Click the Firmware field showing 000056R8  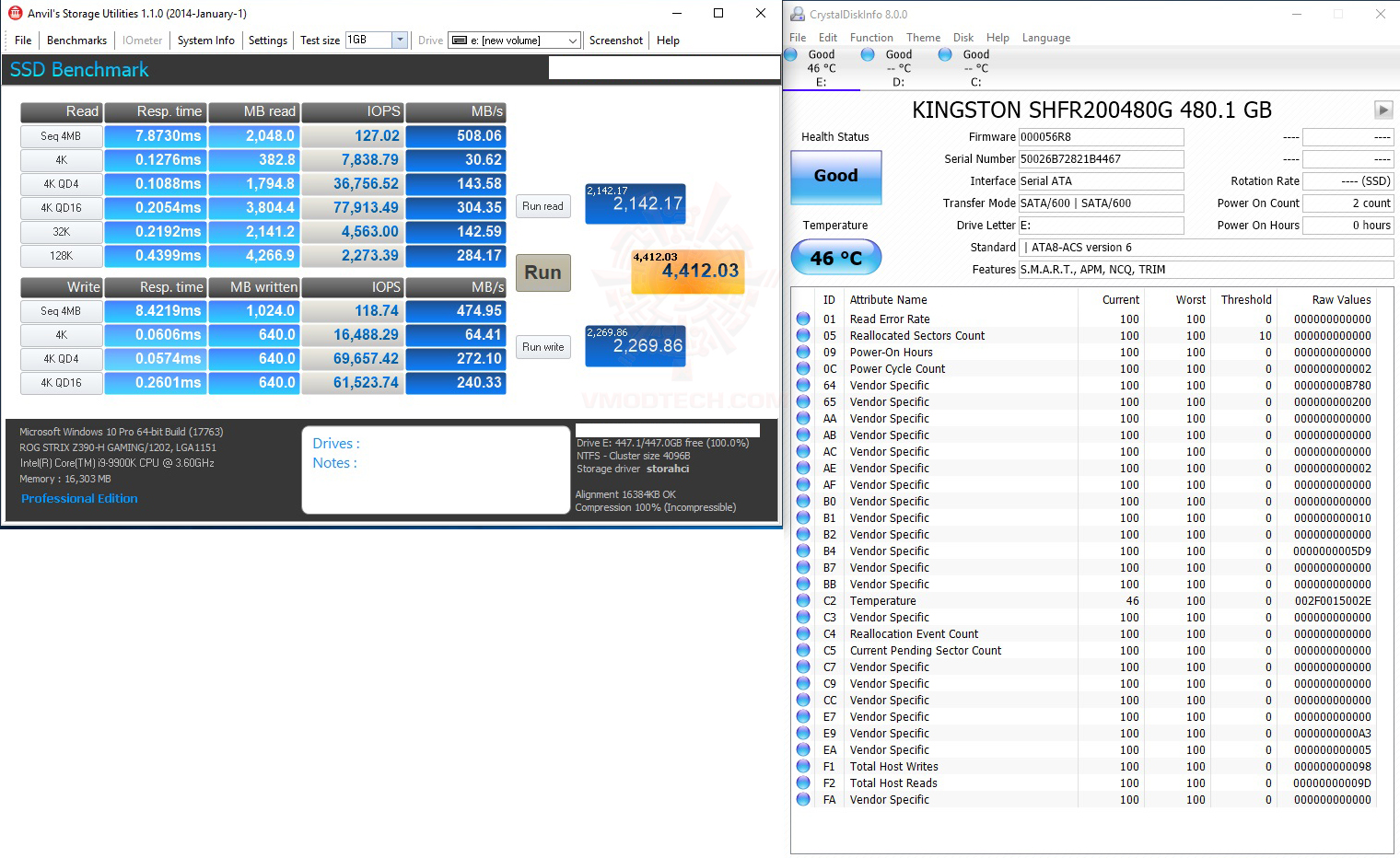pyautogui.click(x=1101, y=137)
